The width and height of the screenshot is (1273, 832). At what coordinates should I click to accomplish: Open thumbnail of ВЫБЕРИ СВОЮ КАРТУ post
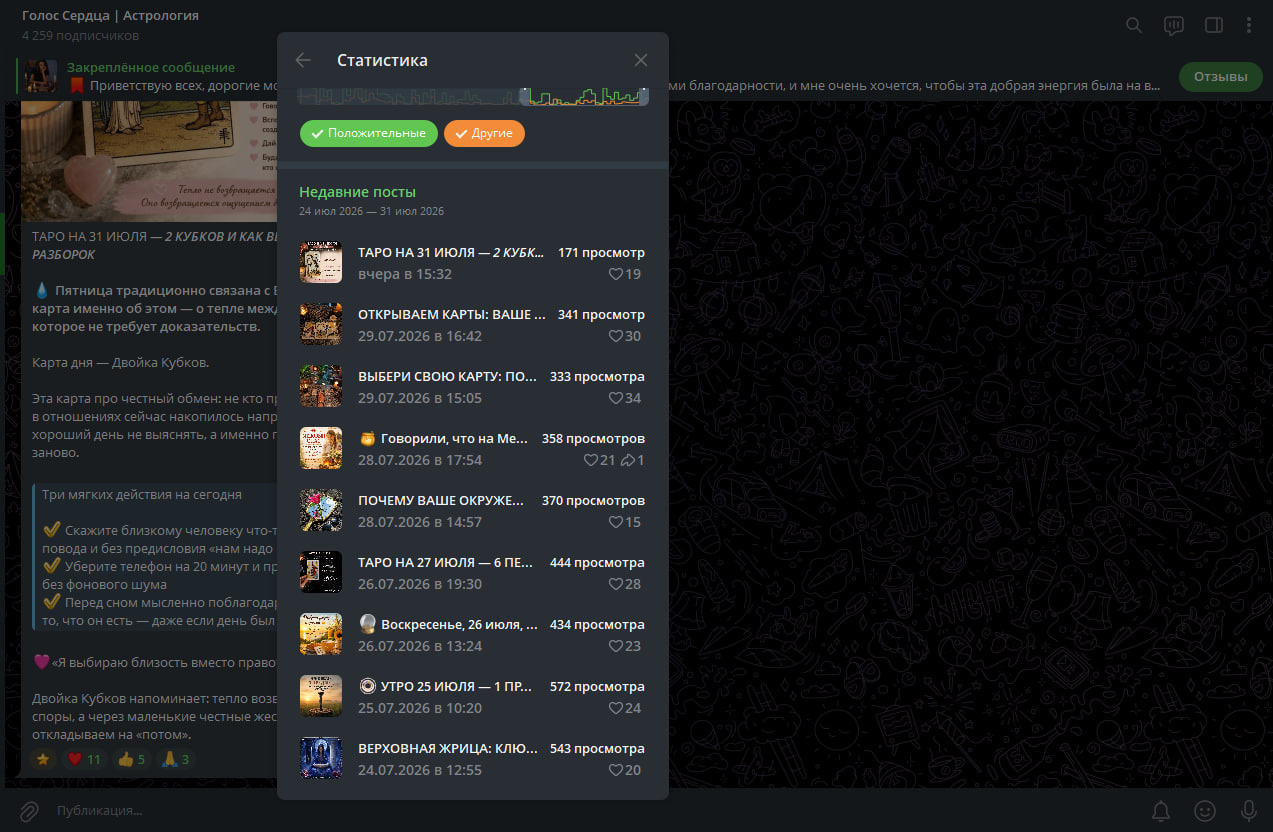point(321,387)
